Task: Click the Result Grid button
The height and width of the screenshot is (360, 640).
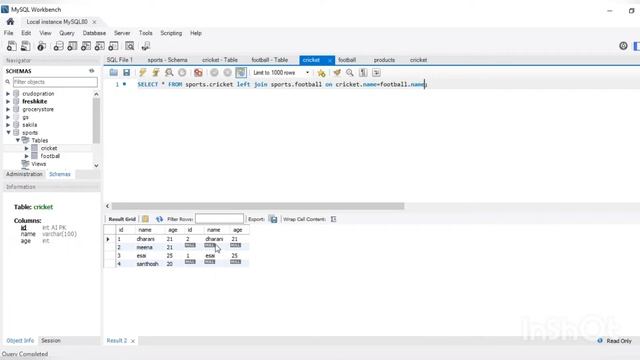Action: [x=122, y=219]
